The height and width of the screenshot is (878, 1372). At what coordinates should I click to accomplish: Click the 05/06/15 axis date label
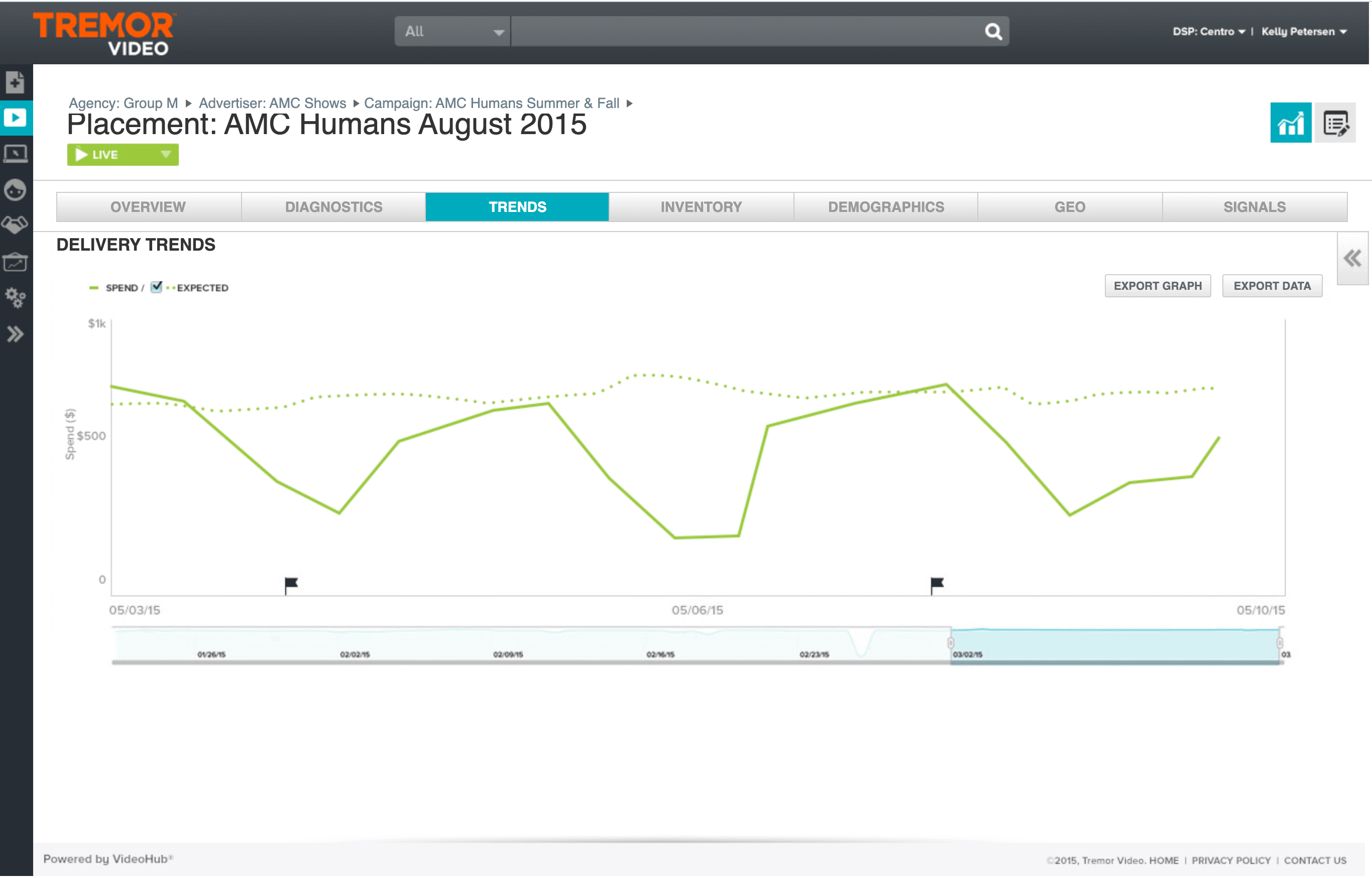point(697,611)
